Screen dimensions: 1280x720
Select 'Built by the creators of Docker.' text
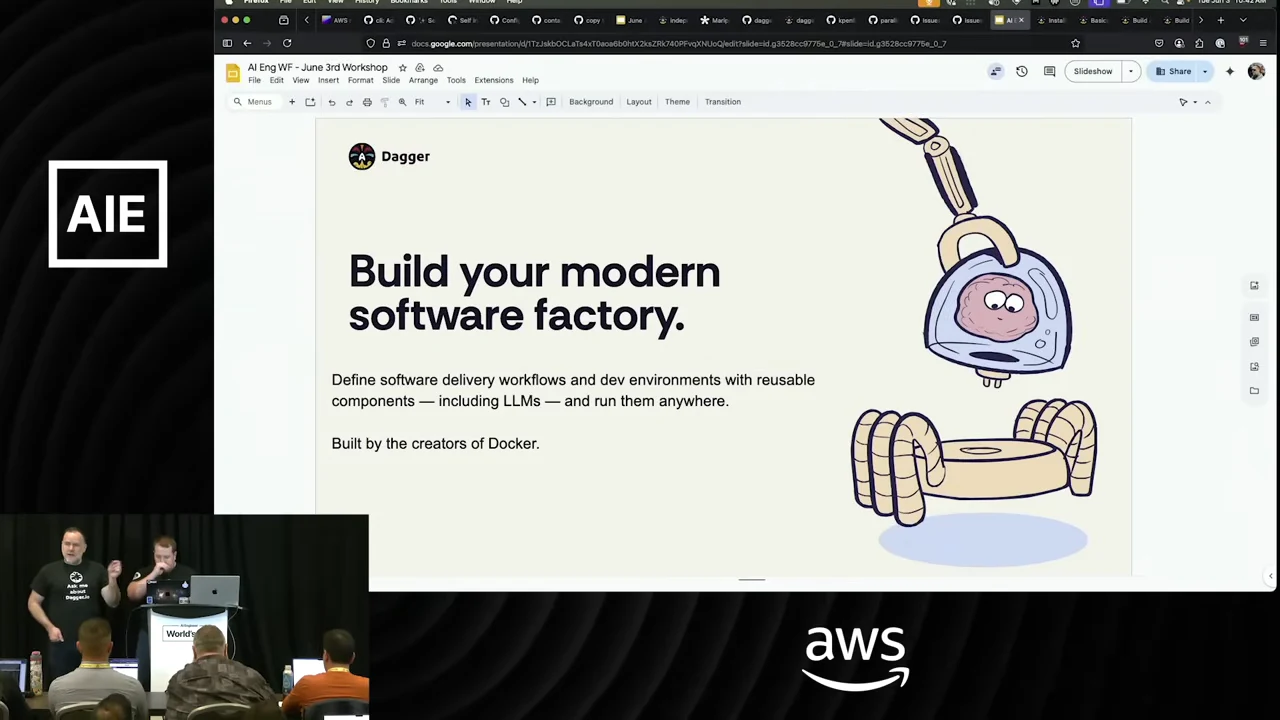435,443
